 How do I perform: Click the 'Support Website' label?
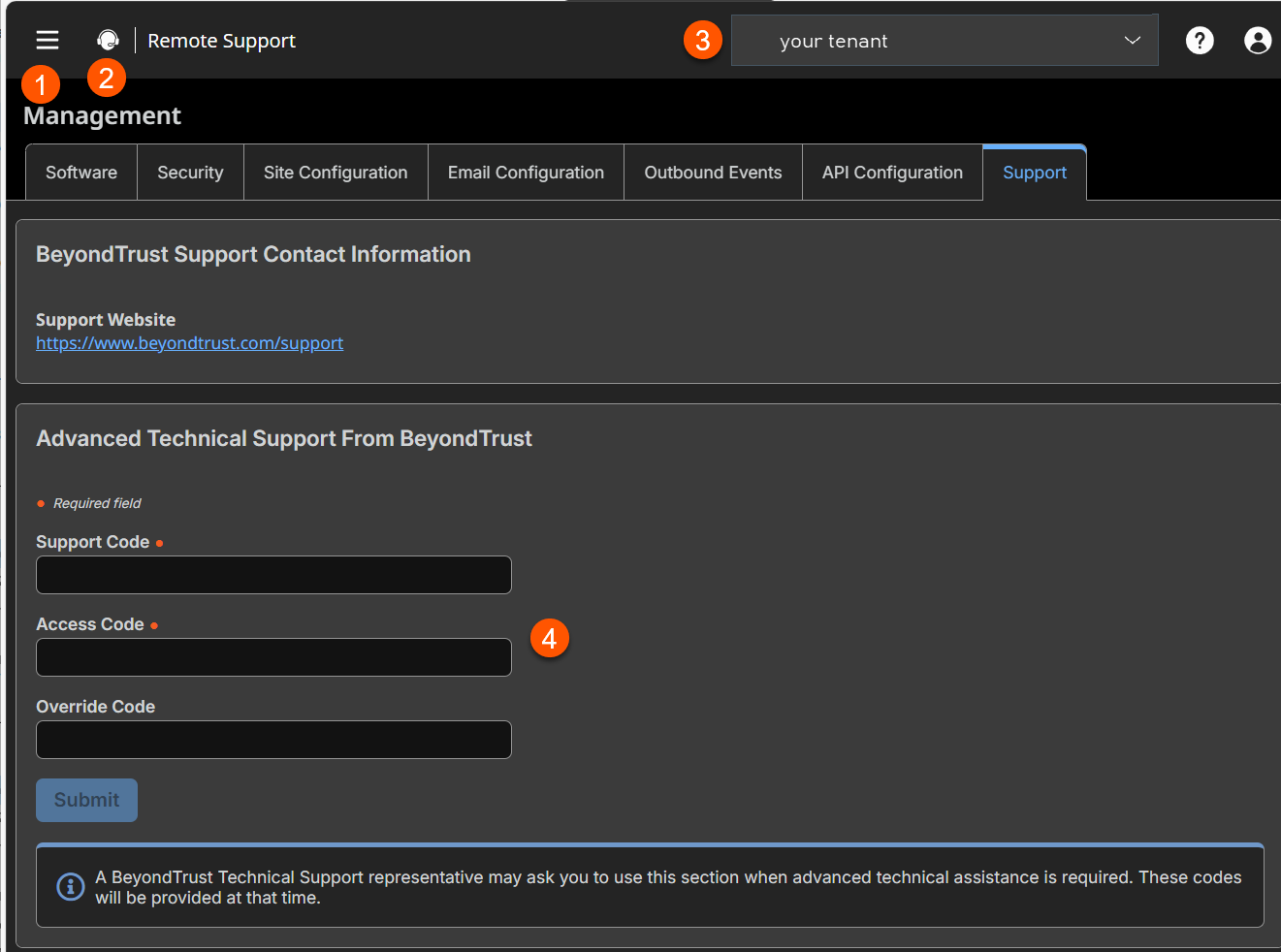[106, 320]
